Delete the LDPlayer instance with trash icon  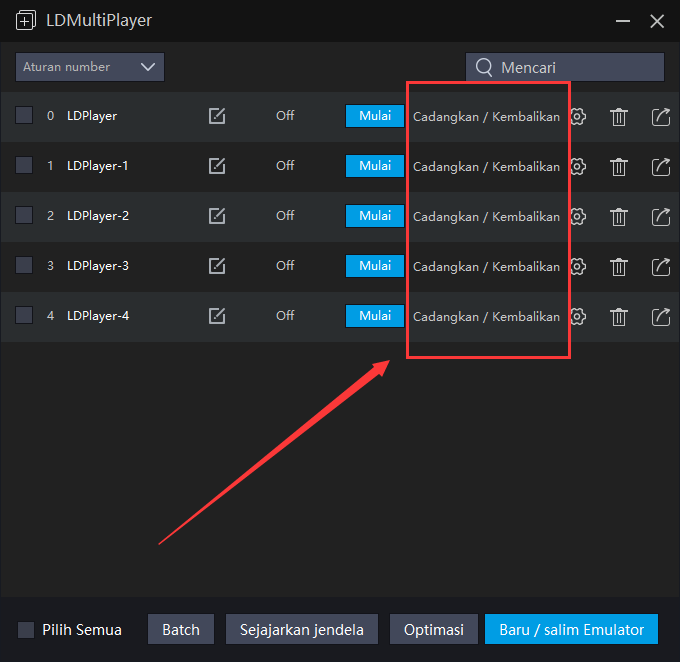point(619,117)
